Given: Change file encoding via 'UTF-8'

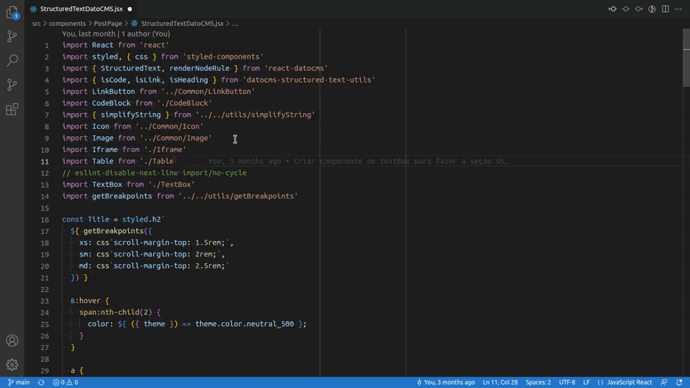Looking at the screenshot, I should (567, 382).
